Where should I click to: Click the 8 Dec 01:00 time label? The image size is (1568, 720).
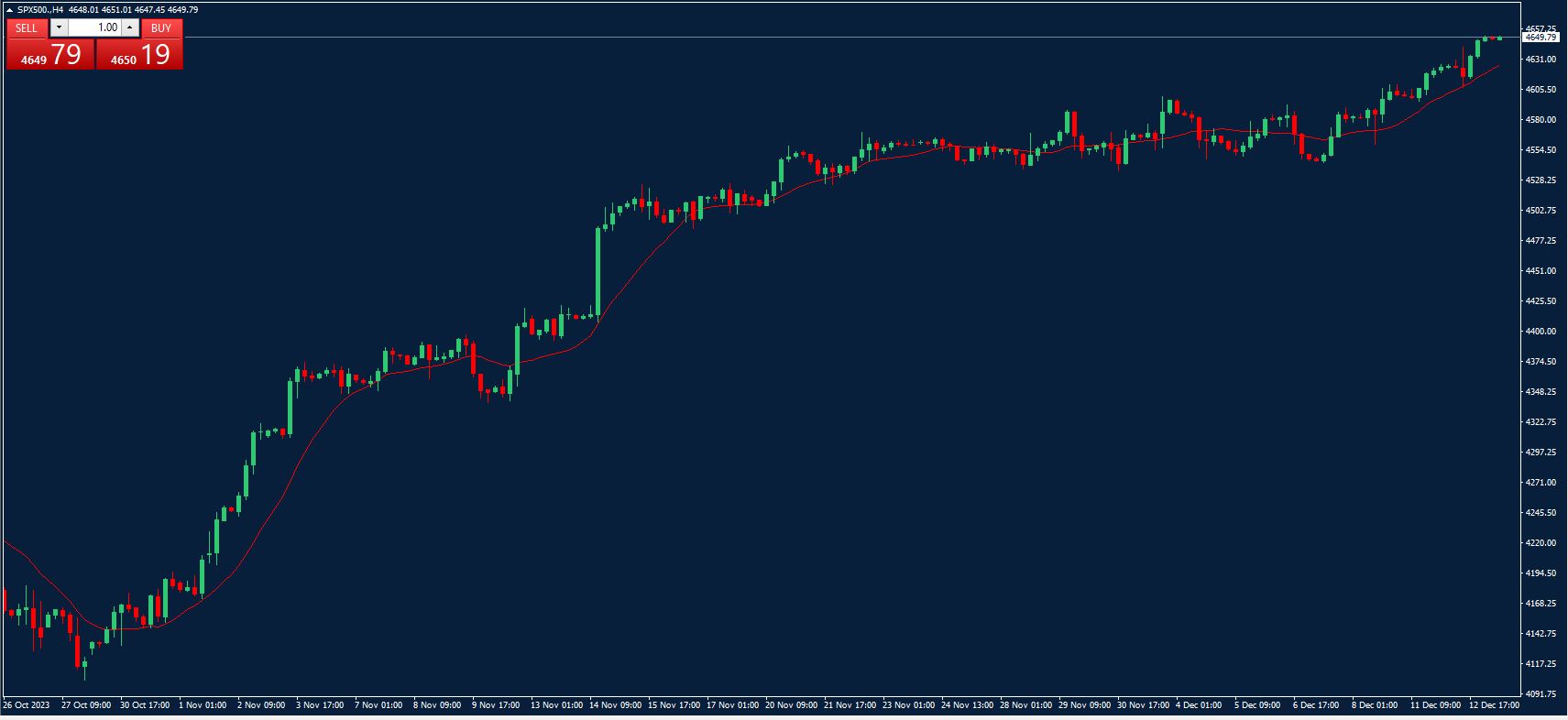[x=1375, y=705]
